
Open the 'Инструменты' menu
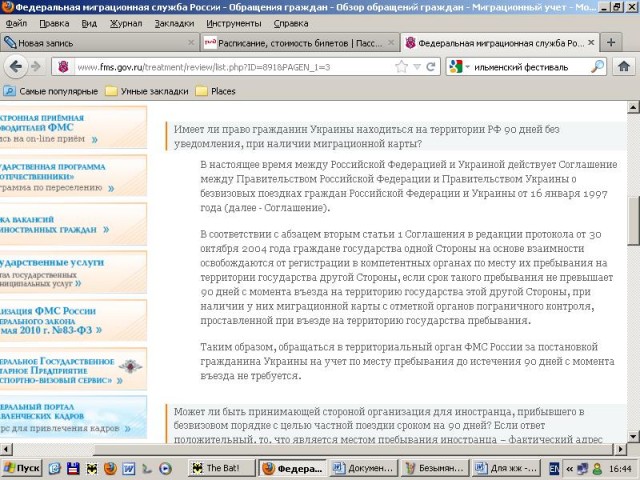235,22
